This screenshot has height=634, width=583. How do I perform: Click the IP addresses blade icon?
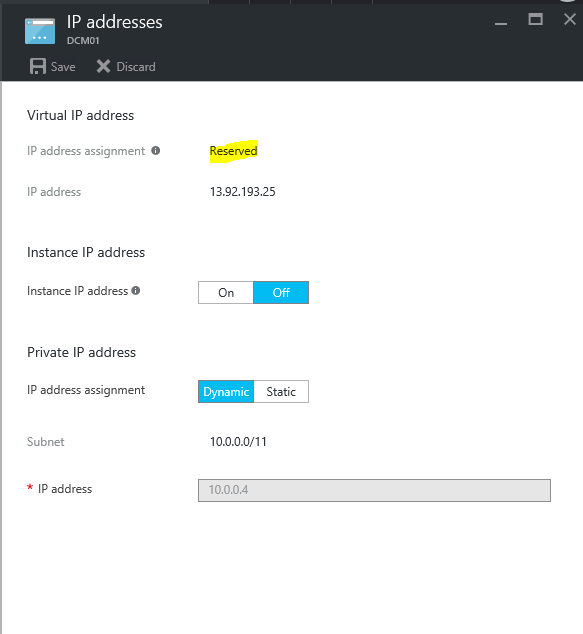(40, 31)
